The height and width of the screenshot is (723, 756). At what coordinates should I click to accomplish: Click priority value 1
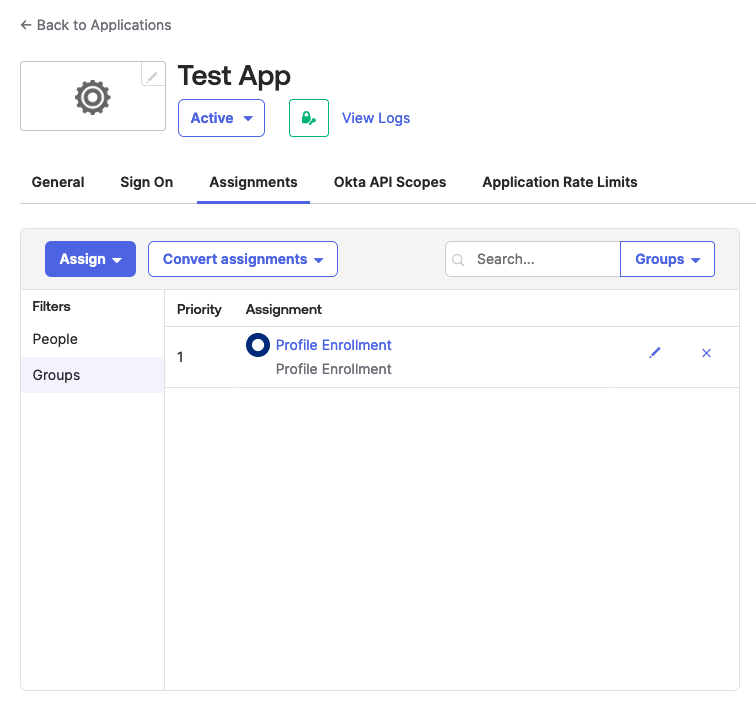tap(180, 357)
